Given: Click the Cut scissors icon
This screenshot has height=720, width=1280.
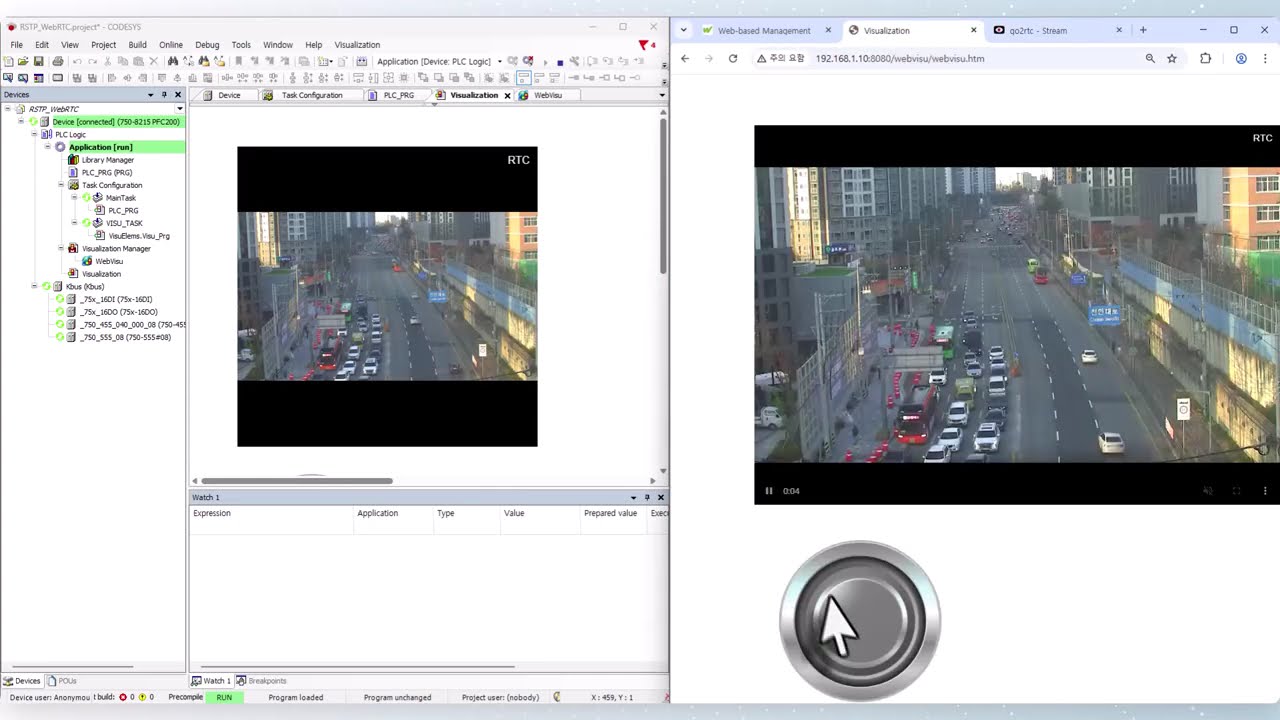Looking at the screenshot, I should pyautogui.click(x=108, y=62).
